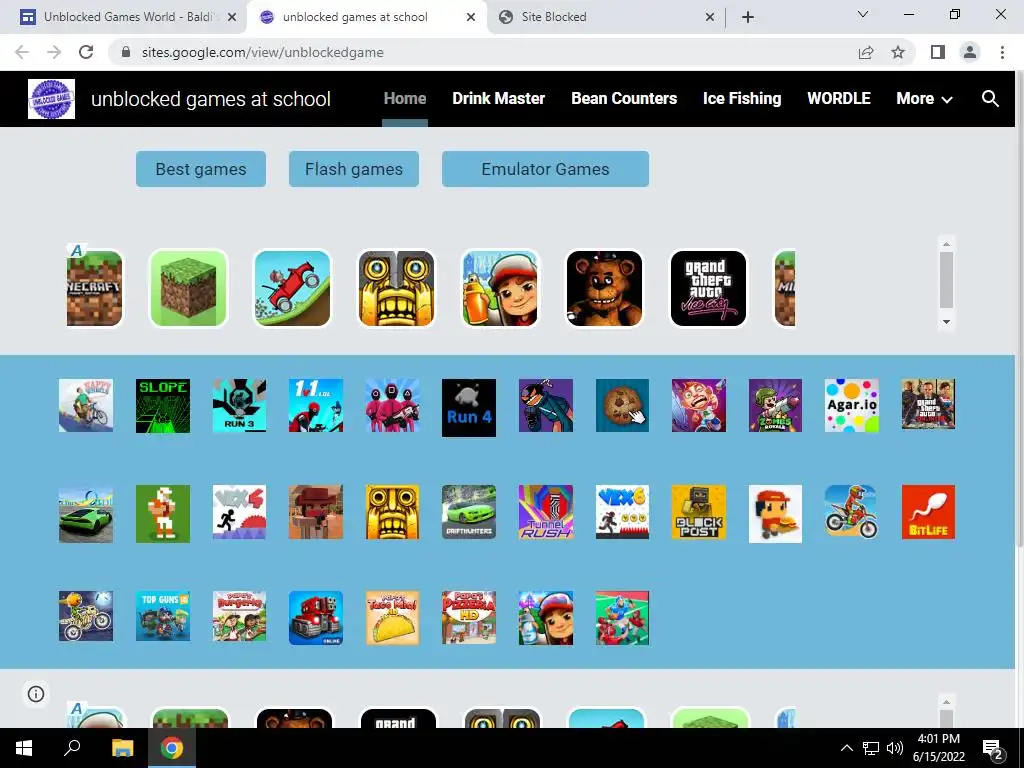
Task: Open the Moto X3M dirt bike icon
Action: point(852,512)
